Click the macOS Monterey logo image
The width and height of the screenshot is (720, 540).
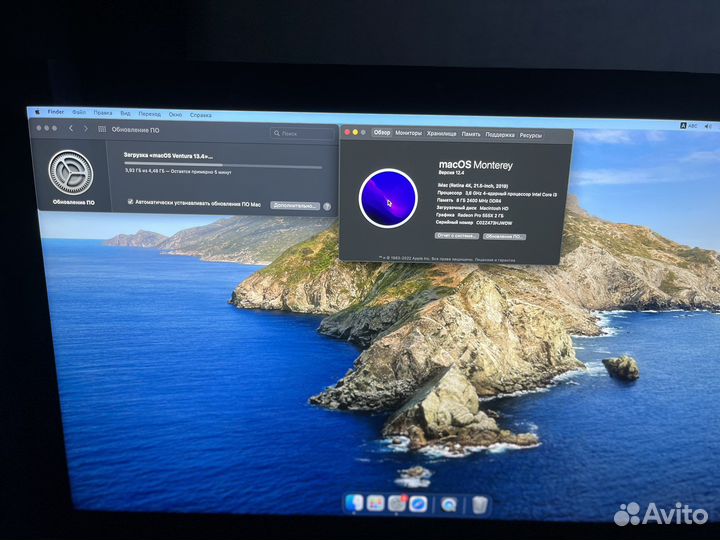[388, 198]
